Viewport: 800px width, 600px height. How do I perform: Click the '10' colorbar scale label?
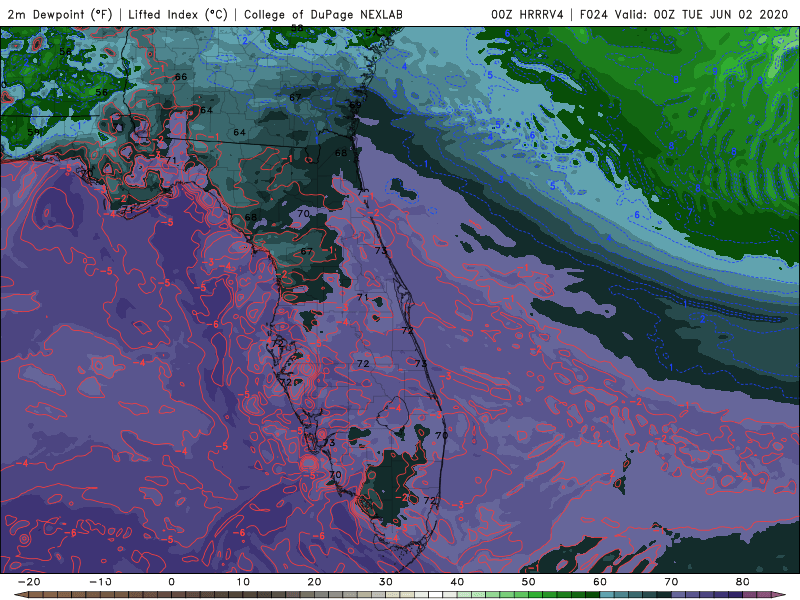coord(243,582)
